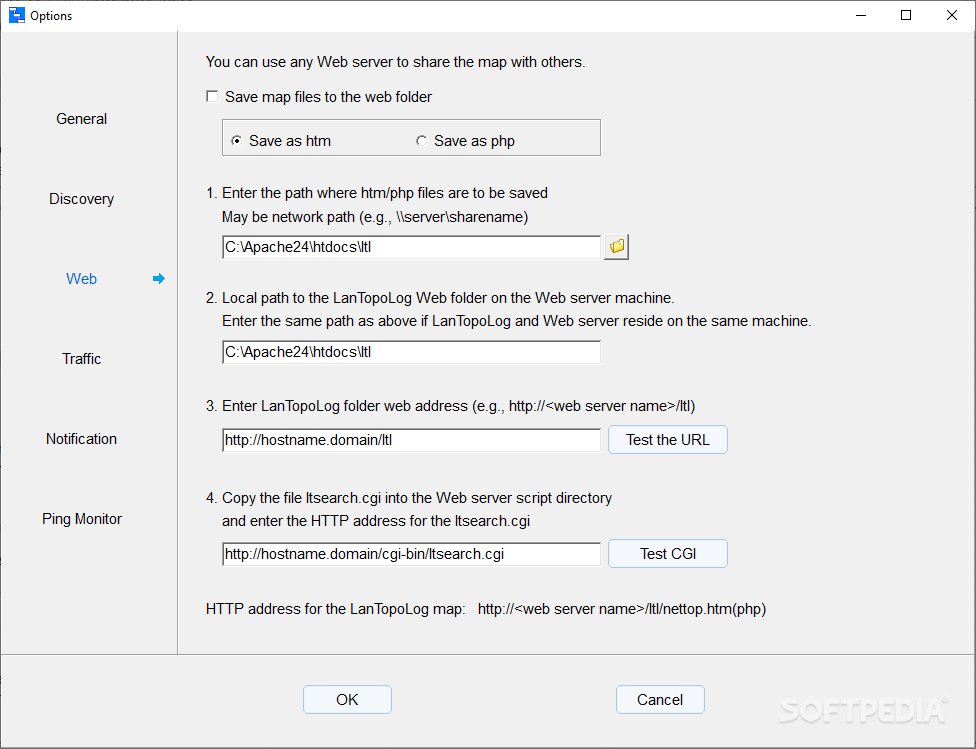The height and width of the screenshot is (749, 976).
Task: Focus the htm/php files save path field
Action: click(x=411, y=247)
